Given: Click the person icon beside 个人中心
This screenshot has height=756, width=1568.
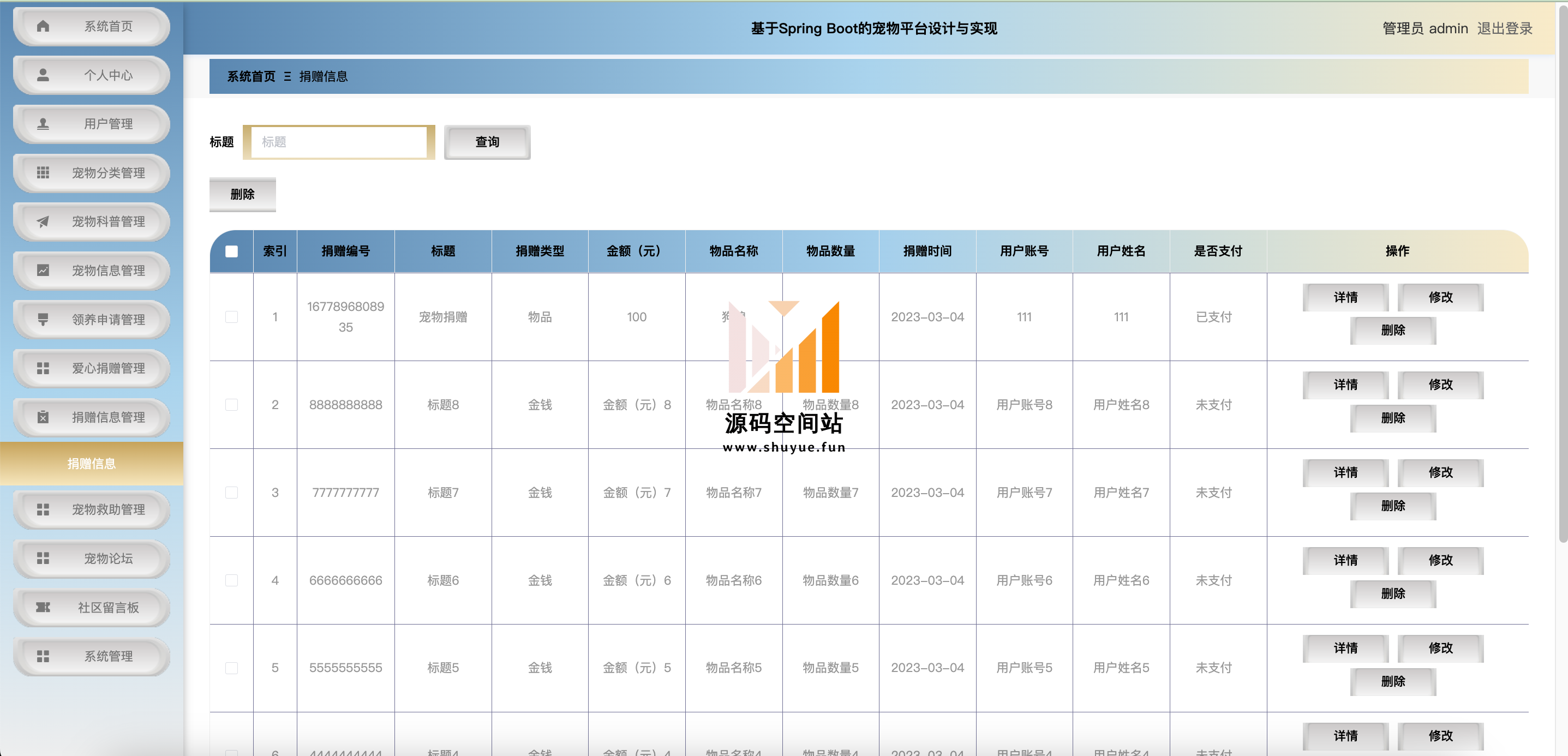Looking at the screenshot, I should click(x=43, y=75).
